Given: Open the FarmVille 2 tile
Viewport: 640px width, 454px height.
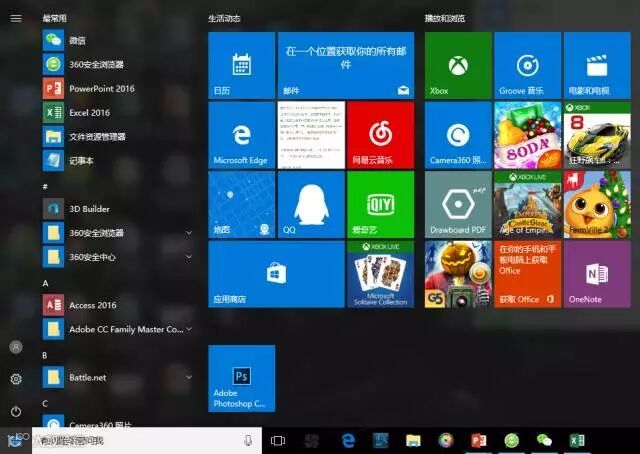Looking at the screenshot, I should pos(597,205).
